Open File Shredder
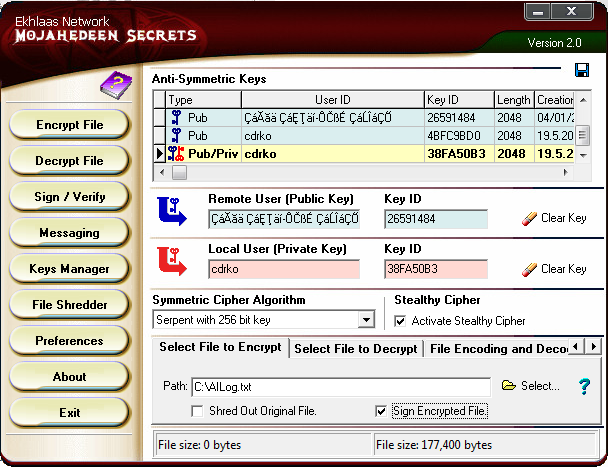Image resolution: width=608 pixels, height=467 pixels. 69,305
